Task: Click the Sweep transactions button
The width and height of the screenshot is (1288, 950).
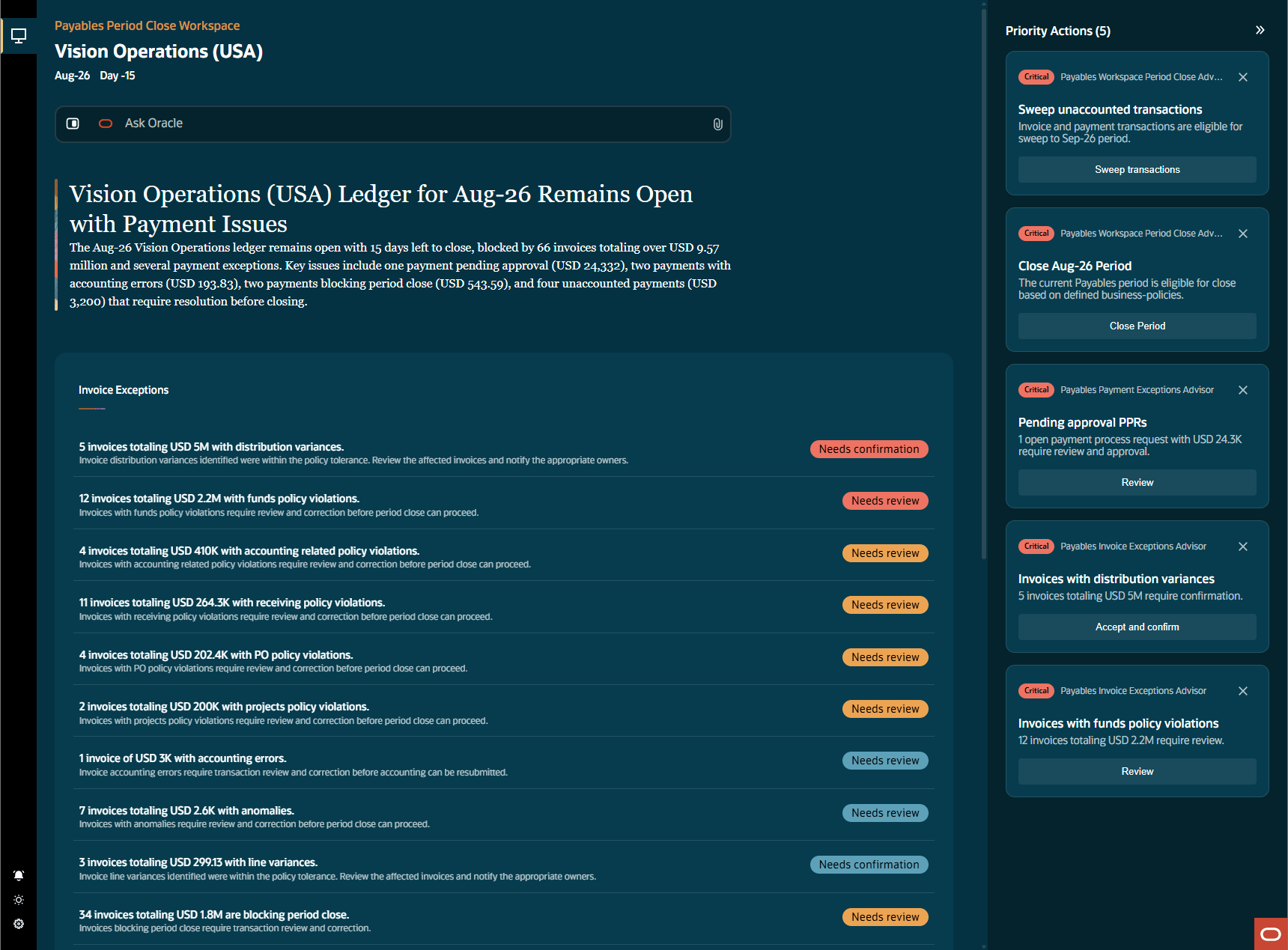Action: [1137, 170]
